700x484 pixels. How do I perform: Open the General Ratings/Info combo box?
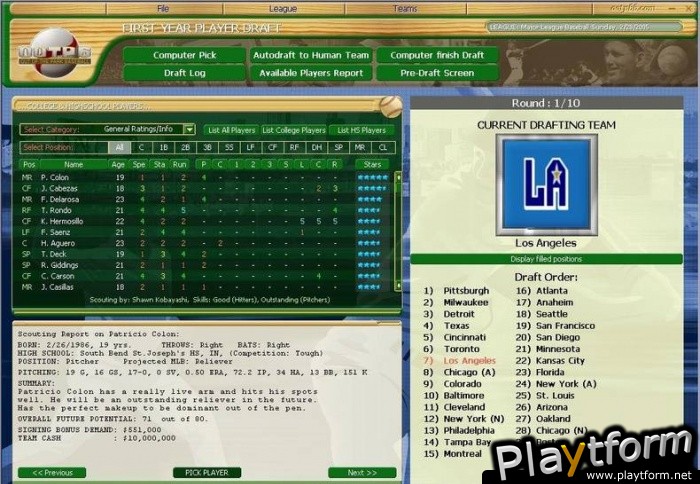pos(138,129)
